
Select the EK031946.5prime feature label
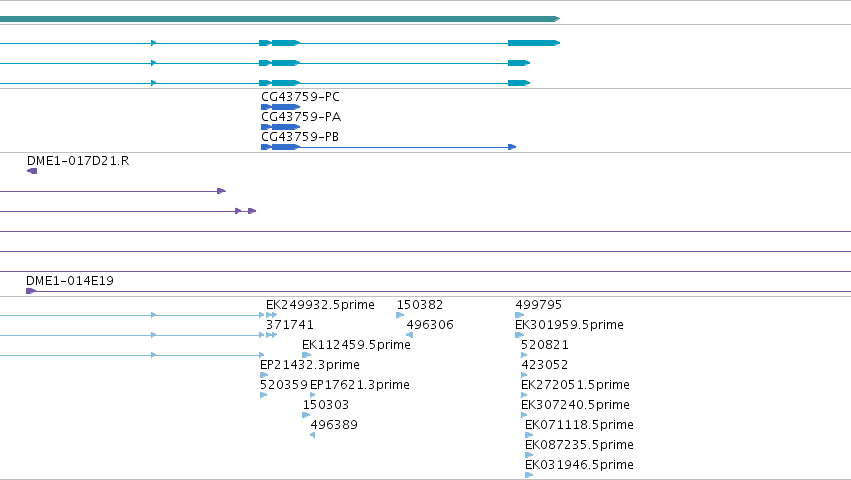[579, 465]
